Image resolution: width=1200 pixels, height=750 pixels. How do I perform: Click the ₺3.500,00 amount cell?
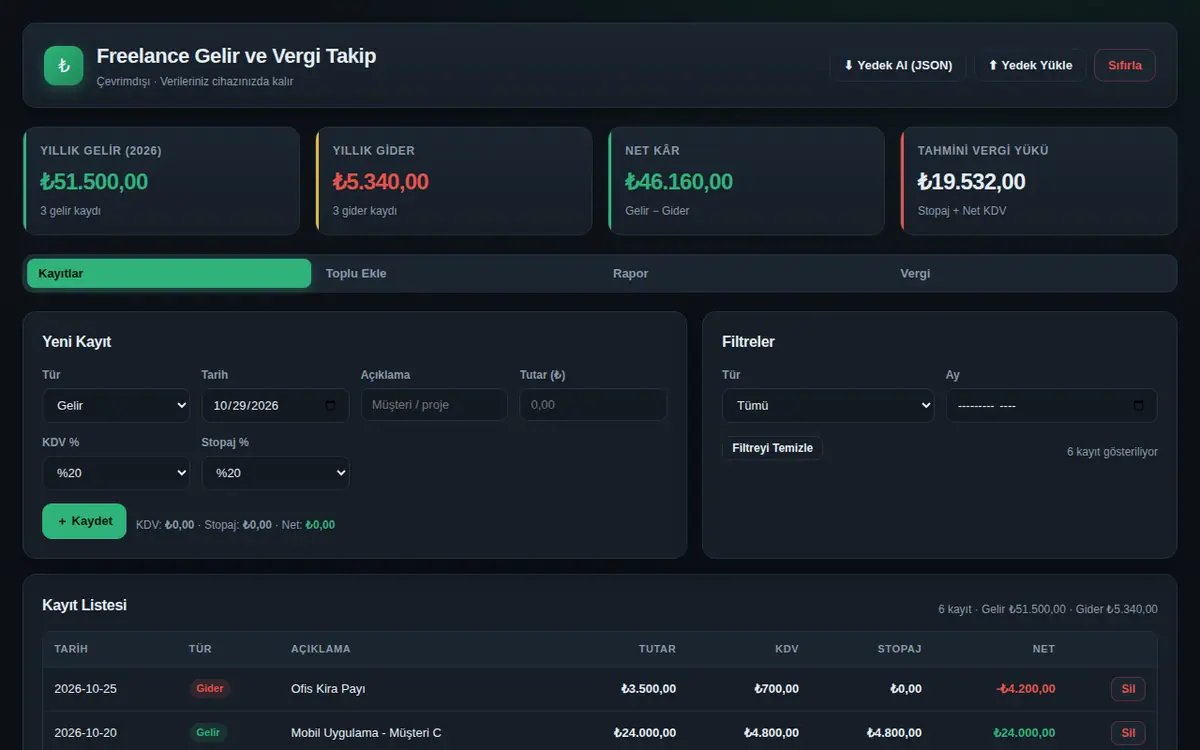[648, 689]
